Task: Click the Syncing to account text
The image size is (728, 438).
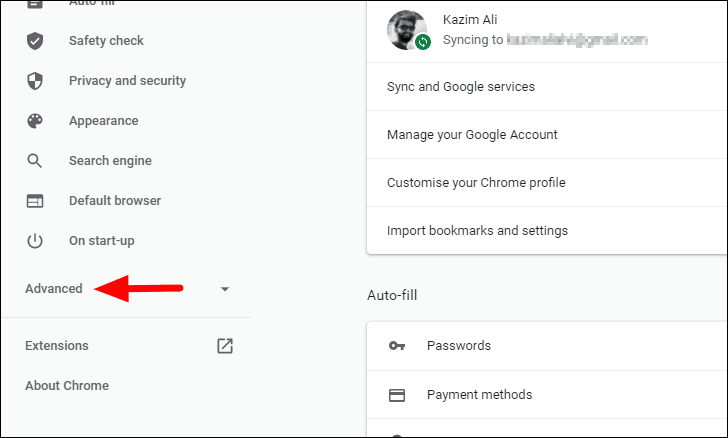Action: [545, 40]
